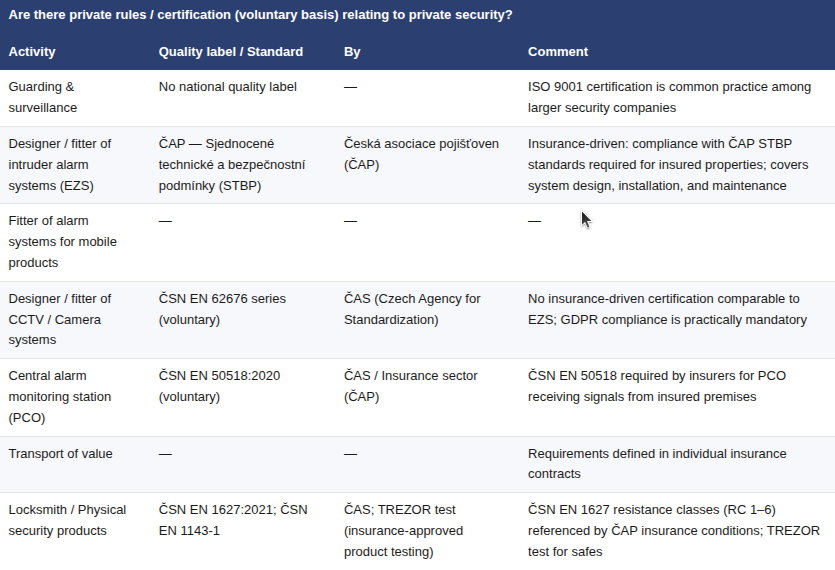Click the "Quality label / Standard" column header
Viewport: 835px width, 570px height.
230,52
